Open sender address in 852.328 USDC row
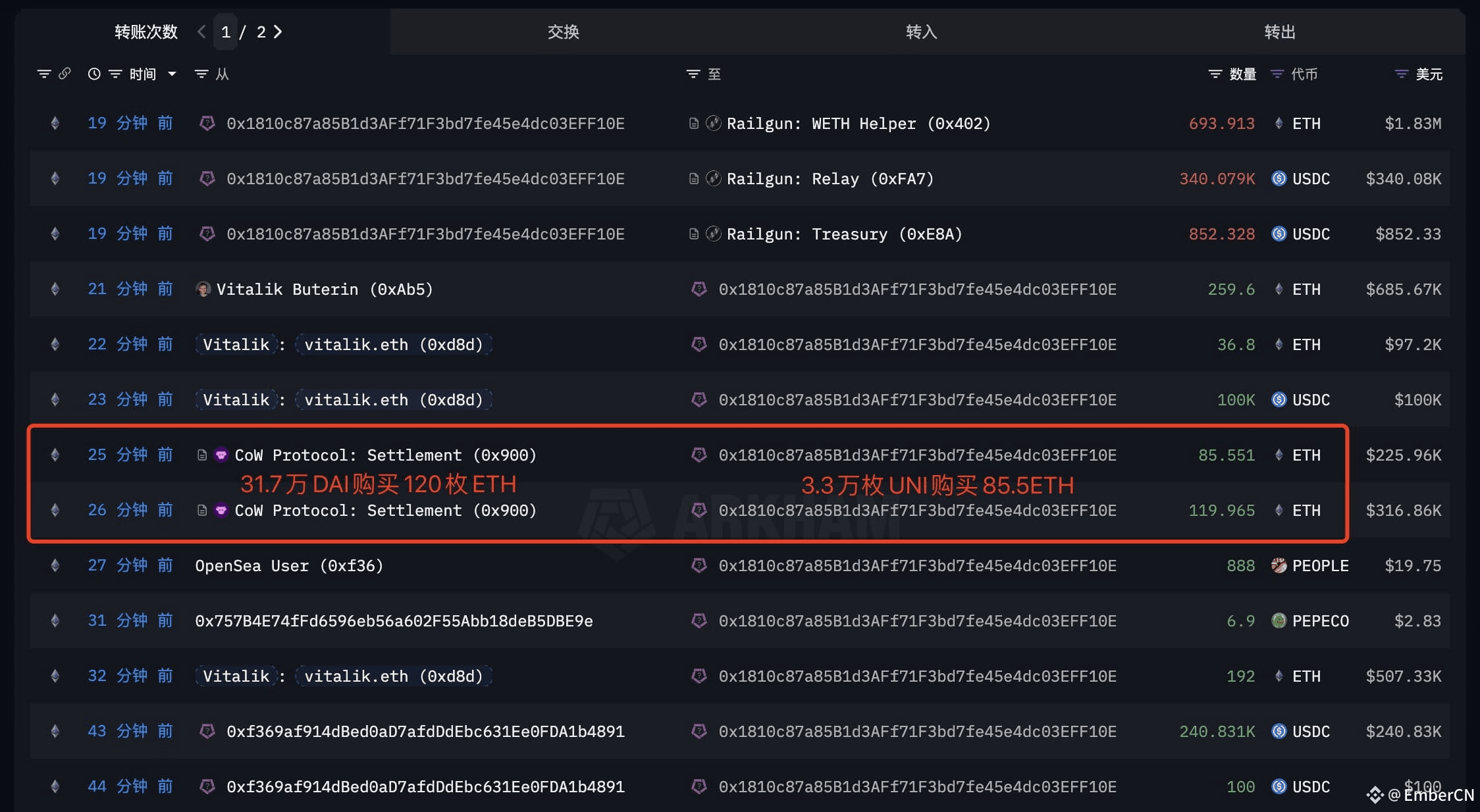This screenshot has height=812, width=1480. pyautogui.click(x=425, y=234)
